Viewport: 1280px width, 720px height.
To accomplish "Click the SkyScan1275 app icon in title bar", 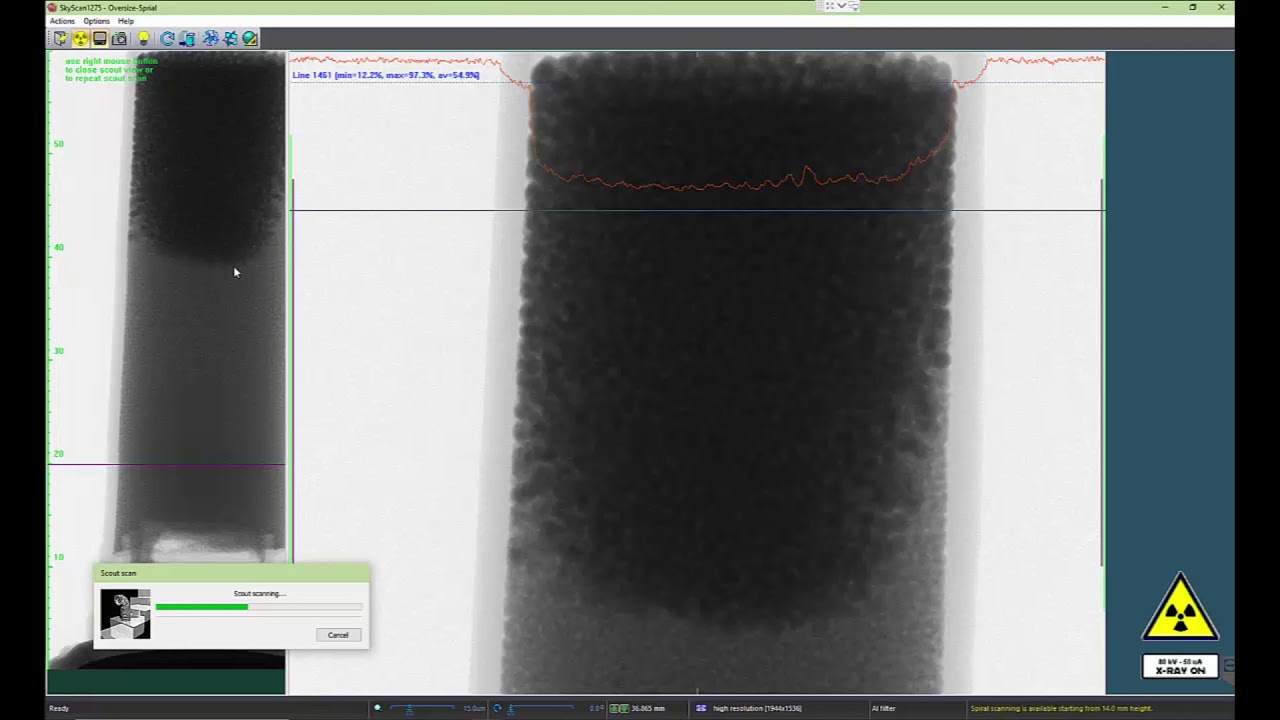I will (52, 7).
